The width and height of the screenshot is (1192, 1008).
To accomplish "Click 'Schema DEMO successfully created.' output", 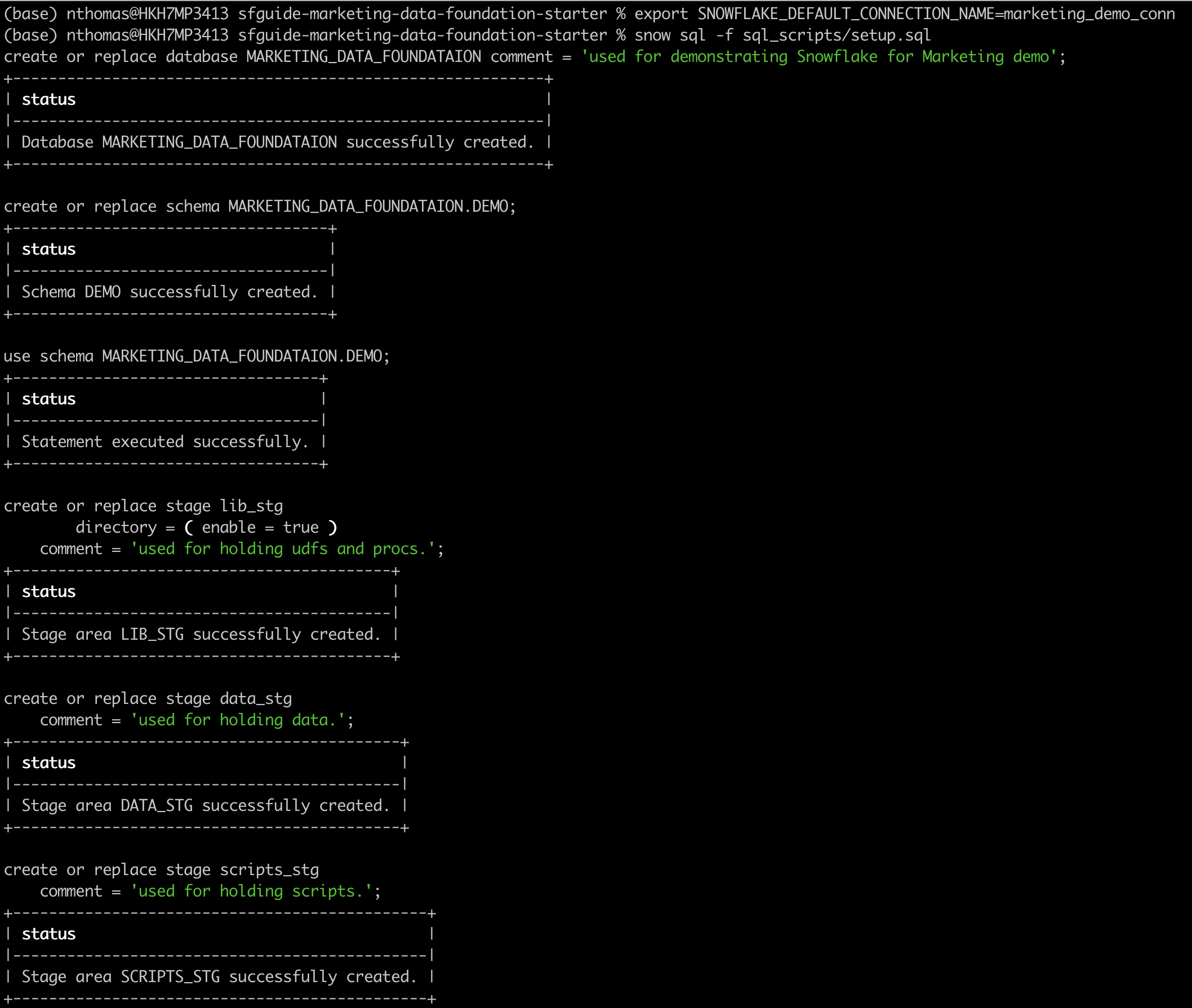I will tap(169, 292).
